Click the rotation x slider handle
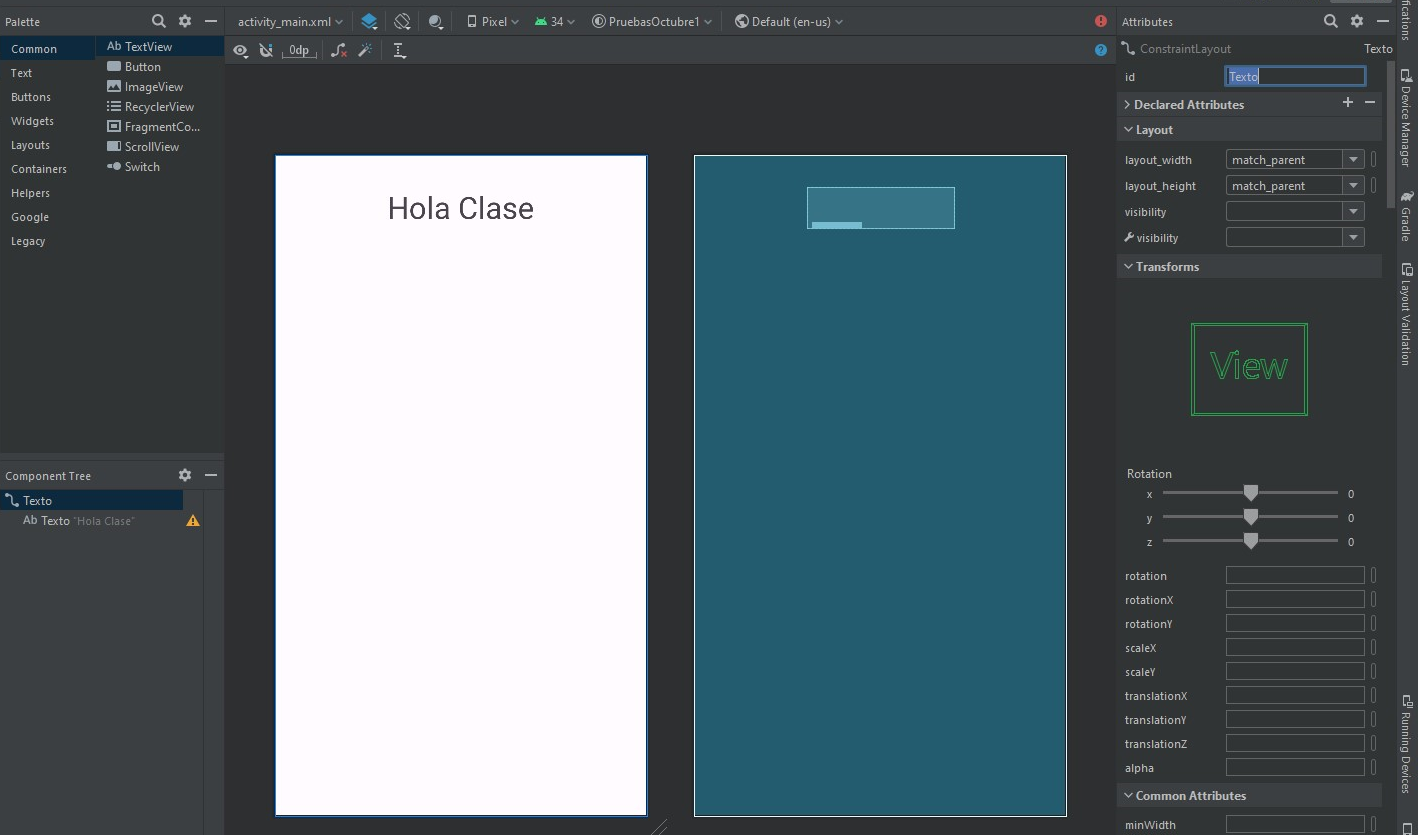Screen dimensions: 1418x835 [1250, 493]
